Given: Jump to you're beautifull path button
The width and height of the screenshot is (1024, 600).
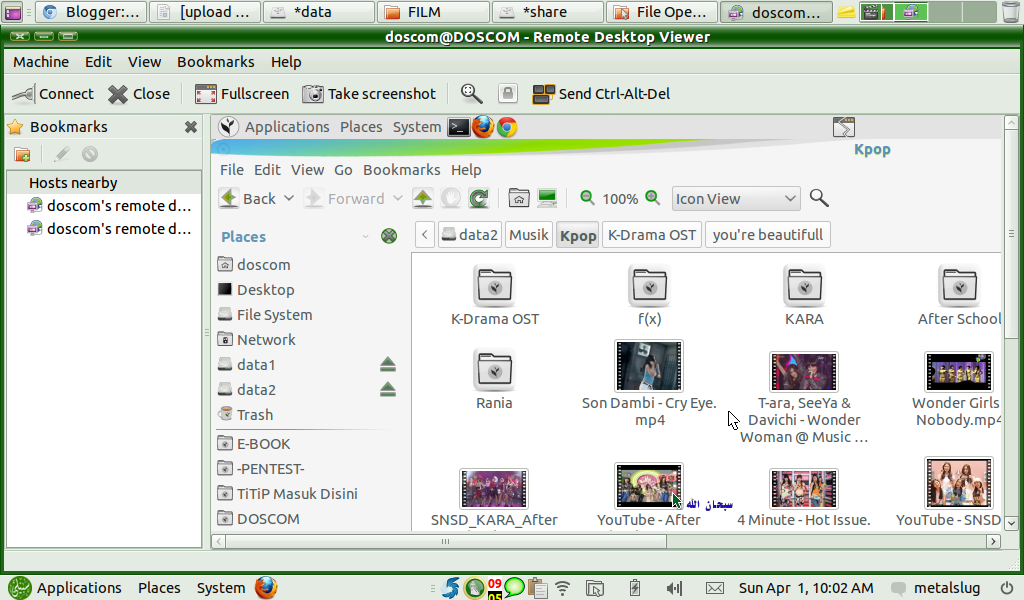Looking at the screenshot, I should coord(768,235).
